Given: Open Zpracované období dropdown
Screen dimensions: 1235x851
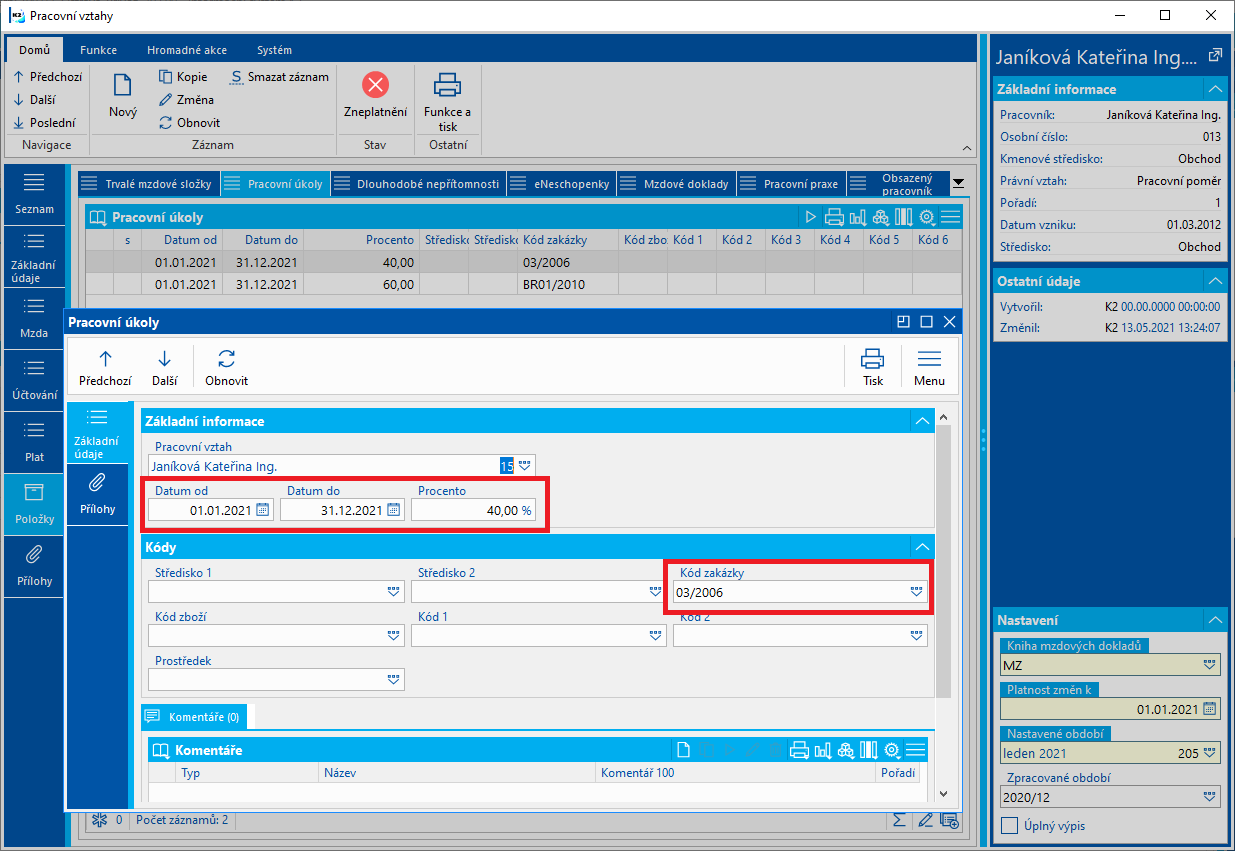Looking at the screenshot, I should click(1211, 797).
